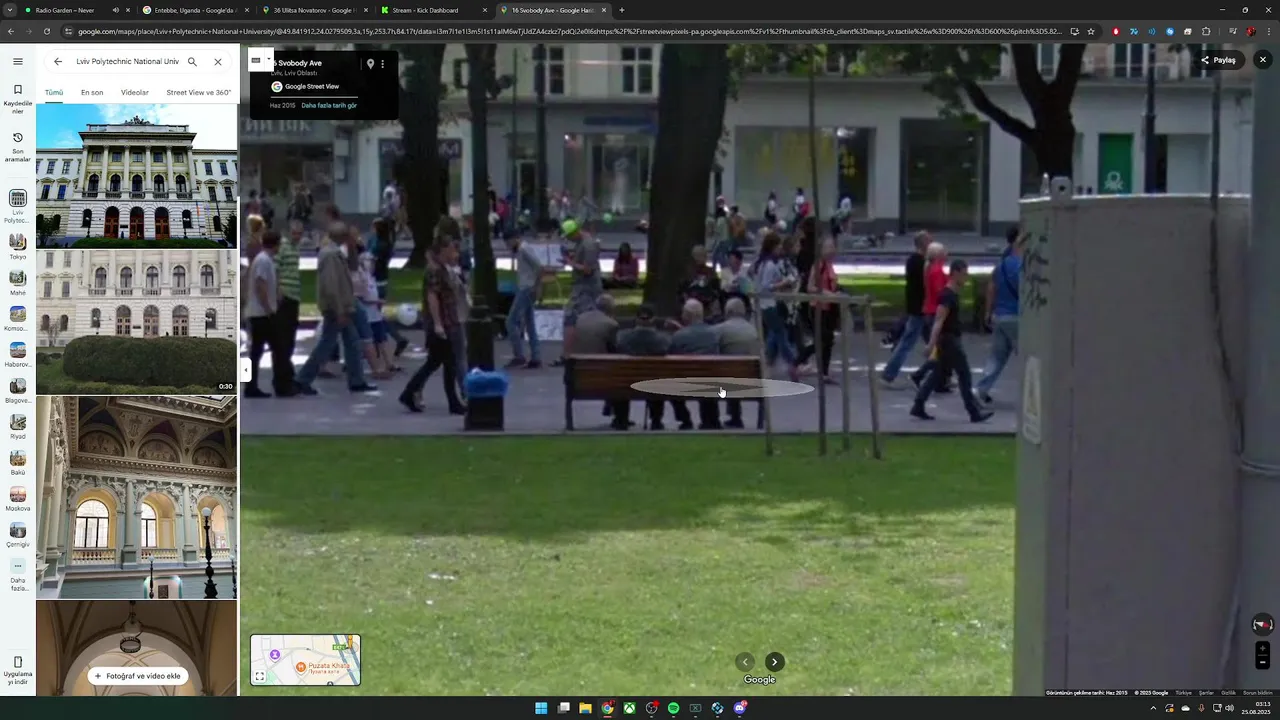Open Çernigiv recent place in sidebar
The width and height of the screenshot is (1280, 720).
click(17, 535)
